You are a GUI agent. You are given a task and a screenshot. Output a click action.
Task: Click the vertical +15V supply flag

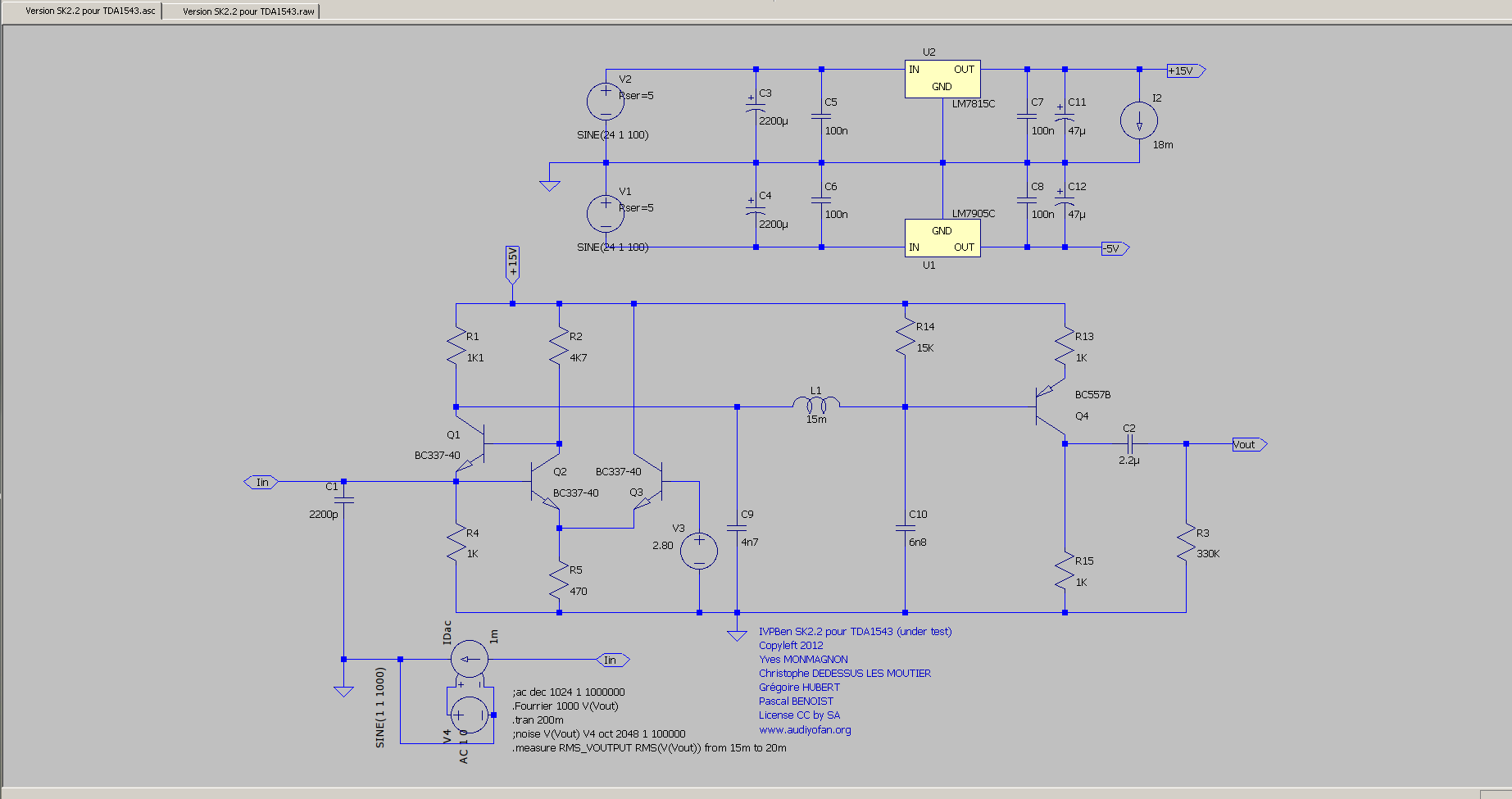tap(512, 265)
